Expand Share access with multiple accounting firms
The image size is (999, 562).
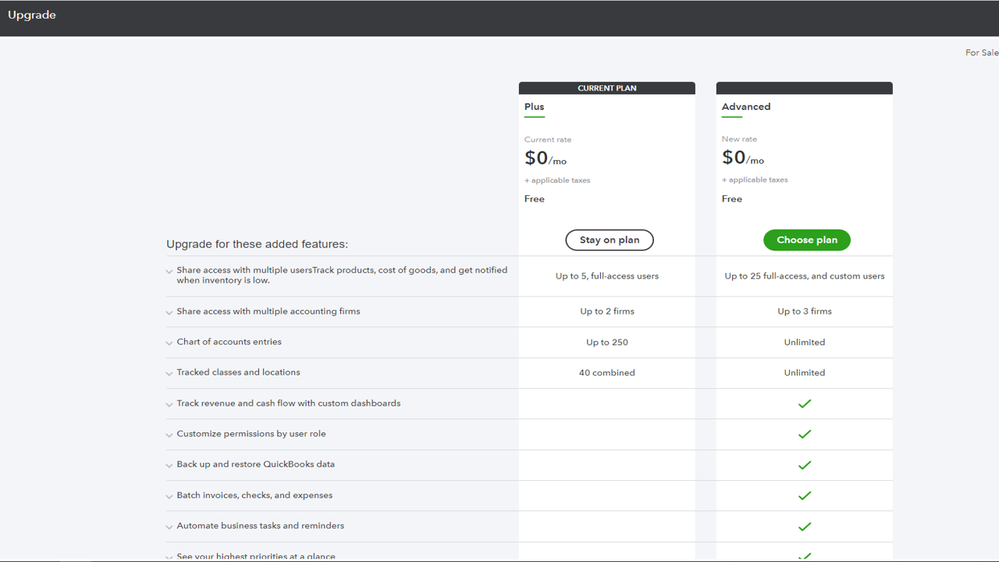click(x=169, y=312)
